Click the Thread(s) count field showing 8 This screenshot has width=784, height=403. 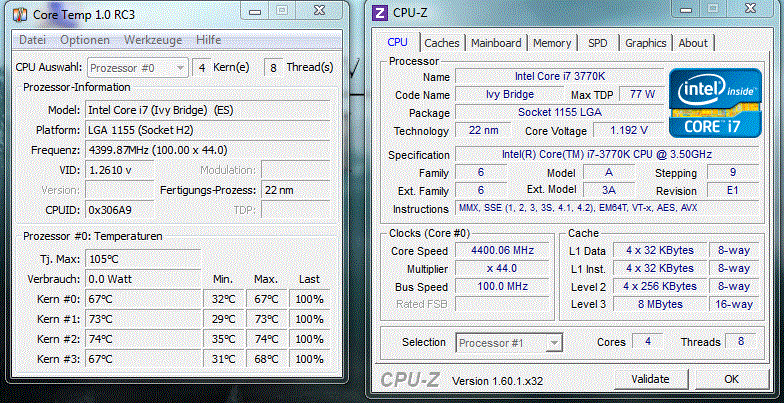click(273, 68)
